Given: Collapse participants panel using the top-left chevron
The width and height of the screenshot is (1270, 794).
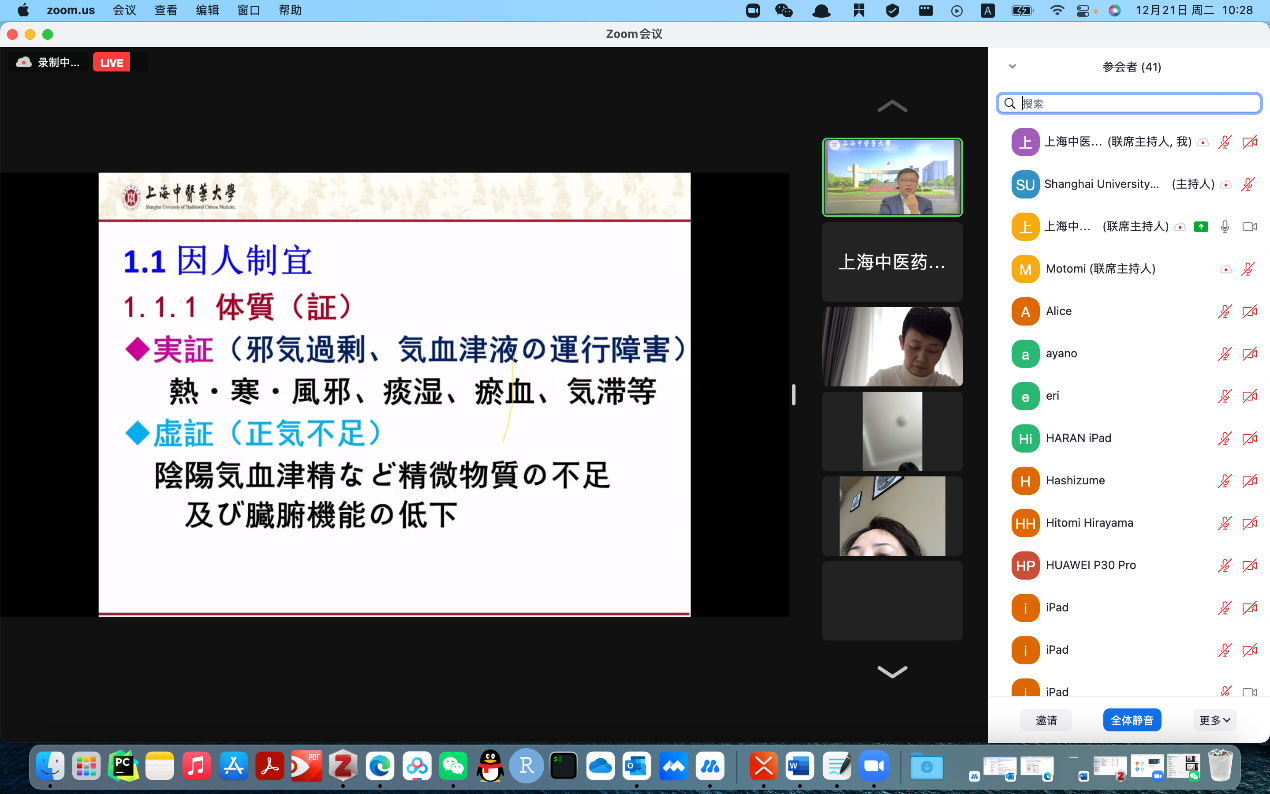Looking at the screenshot, I should point(1012,67).
